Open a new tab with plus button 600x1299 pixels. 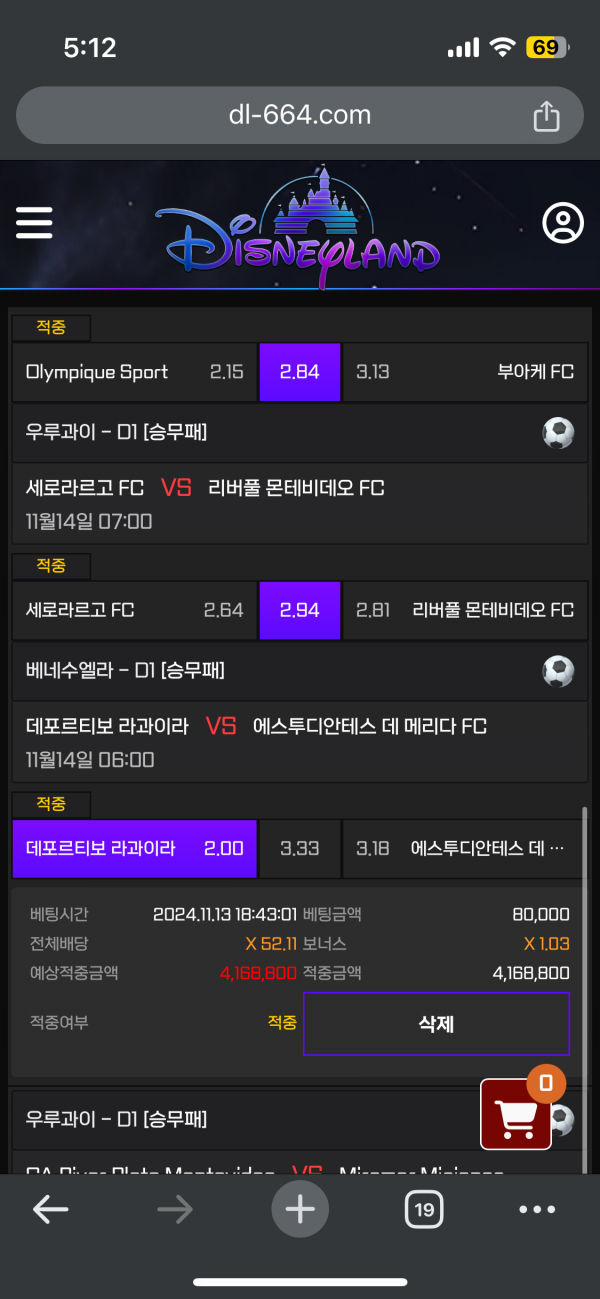coord(300,1209)
